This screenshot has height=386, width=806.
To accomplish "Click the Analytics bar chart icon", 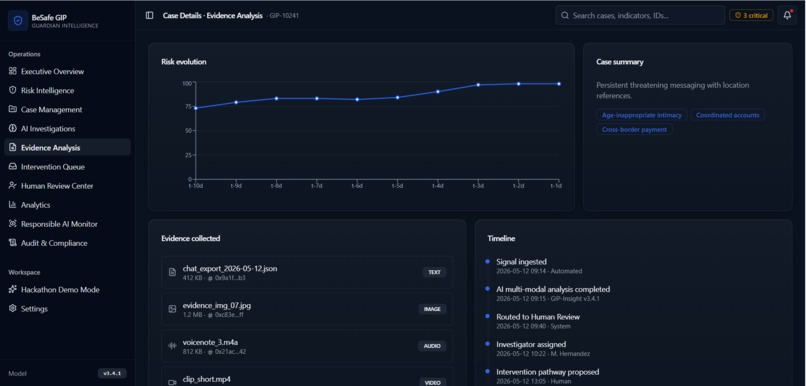I will coord(13,205).
